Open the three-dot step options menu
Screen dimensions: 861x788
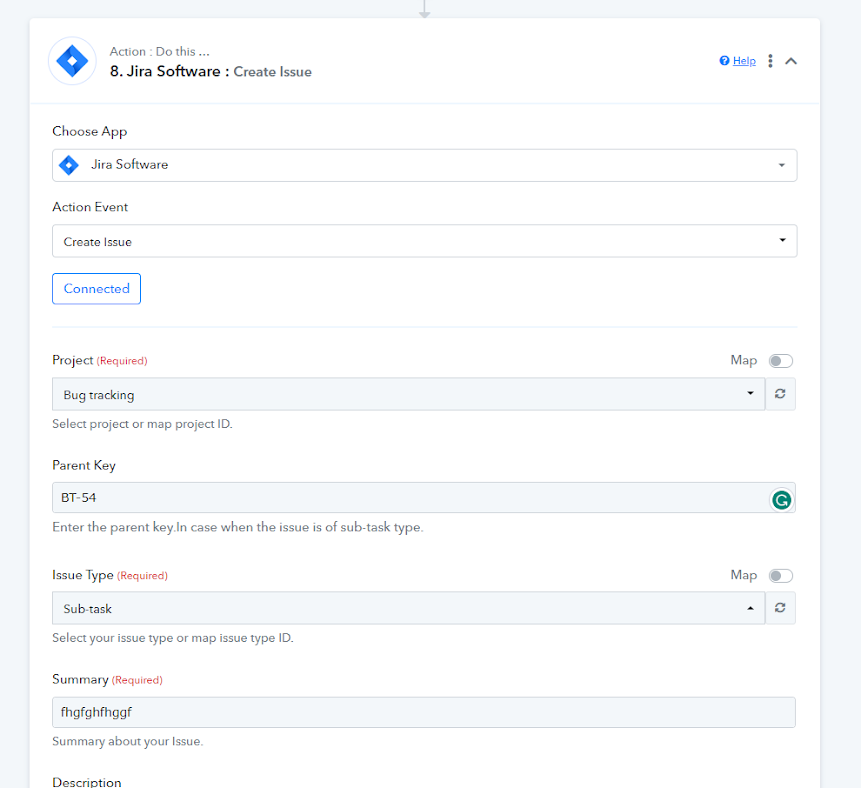[770, 61]
